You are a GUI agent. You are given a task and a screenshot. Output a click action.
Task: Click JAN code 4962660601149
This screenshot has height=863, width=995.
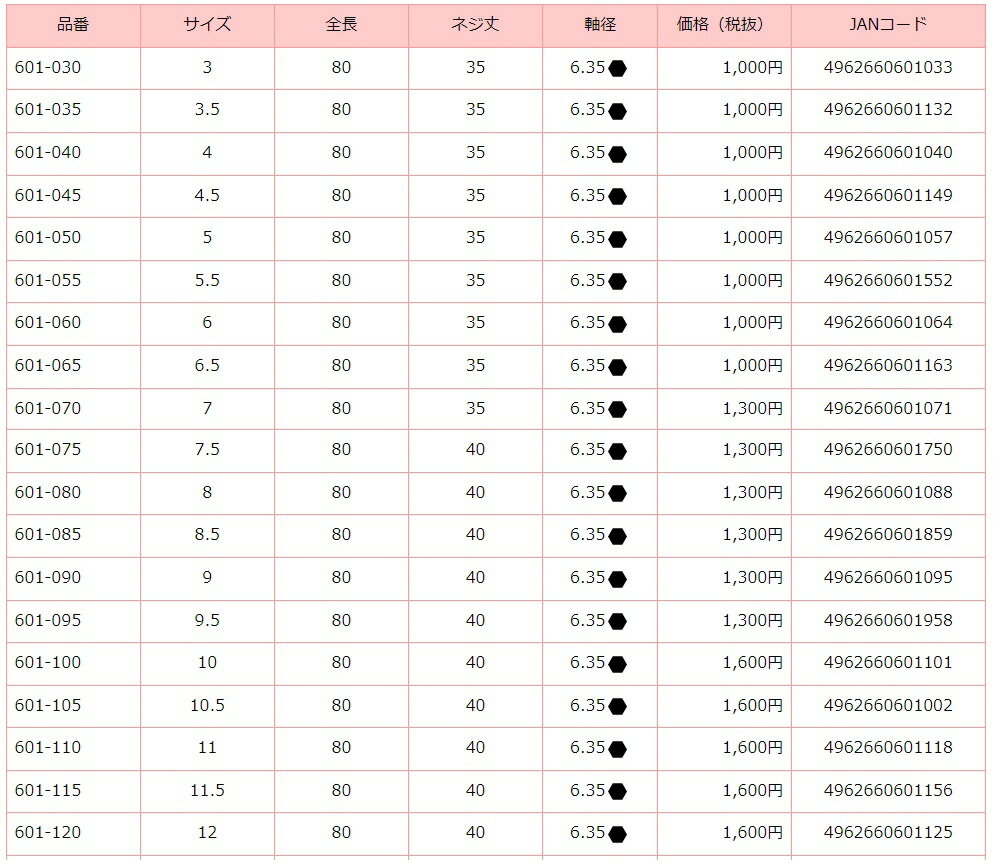pyautogui.click(x=888, y=195)
